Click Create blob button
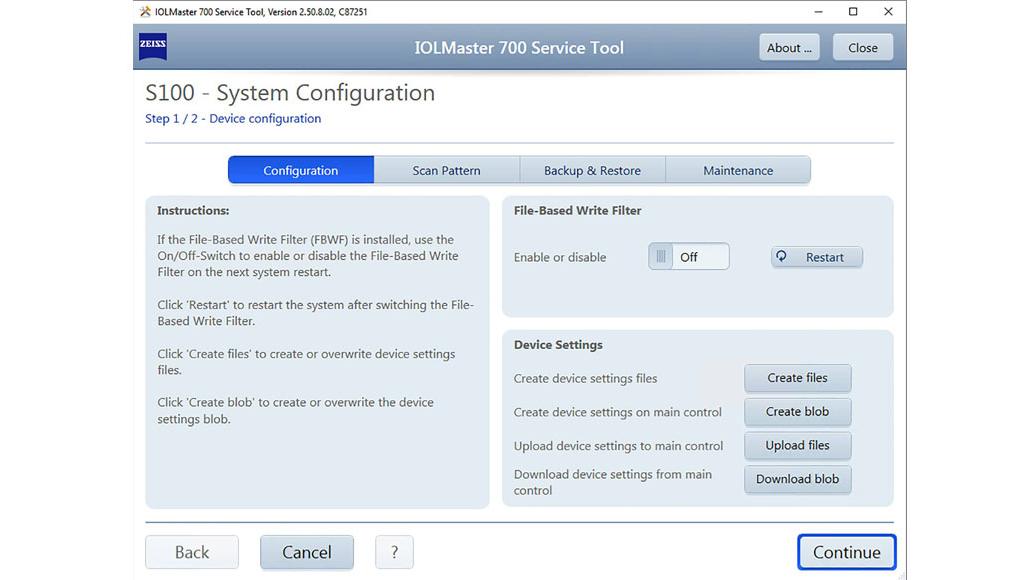1031x580 pixels. pos(798,412)
